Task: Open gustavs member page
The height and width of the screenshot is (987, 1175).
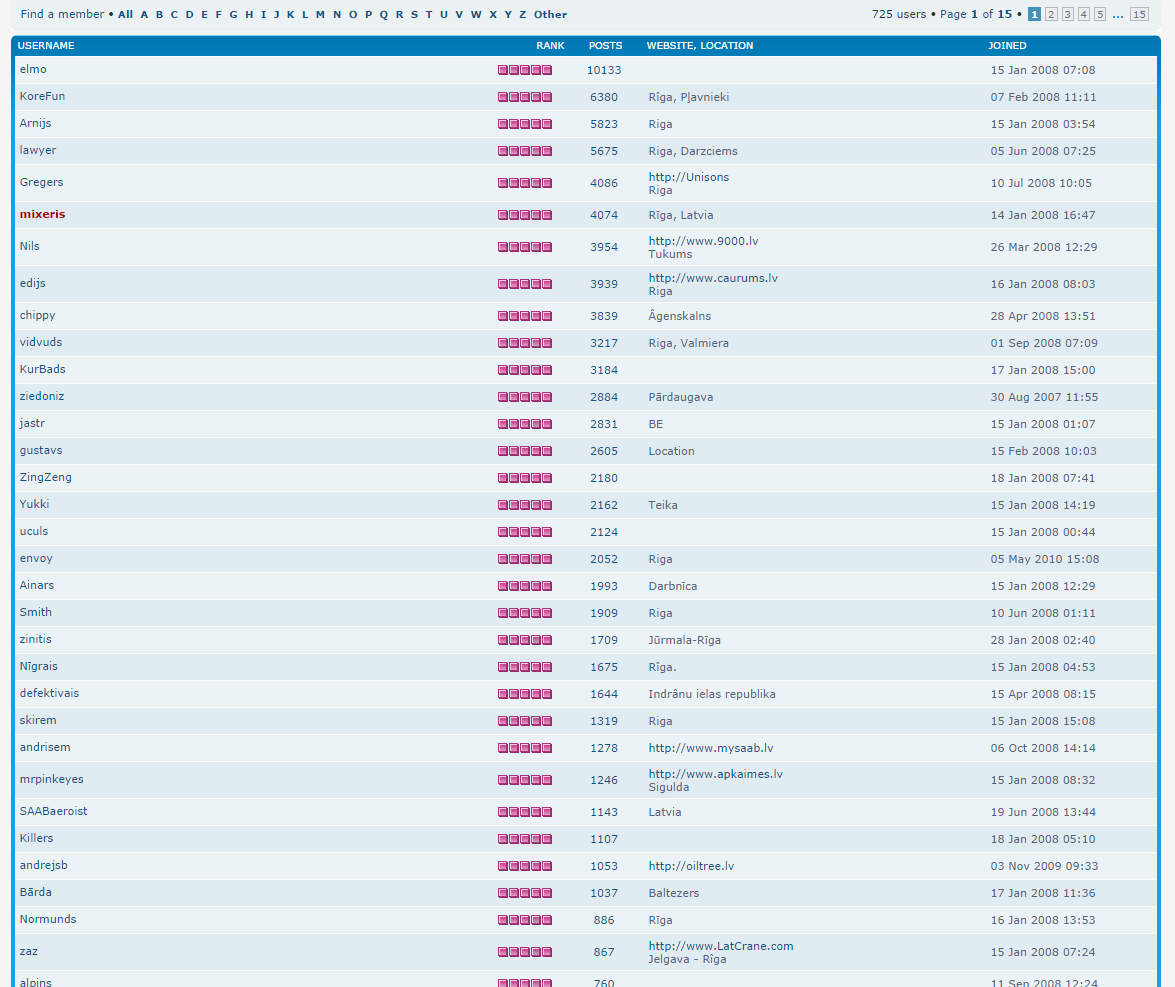Action: pyautogui.click(x=40, y=450)
